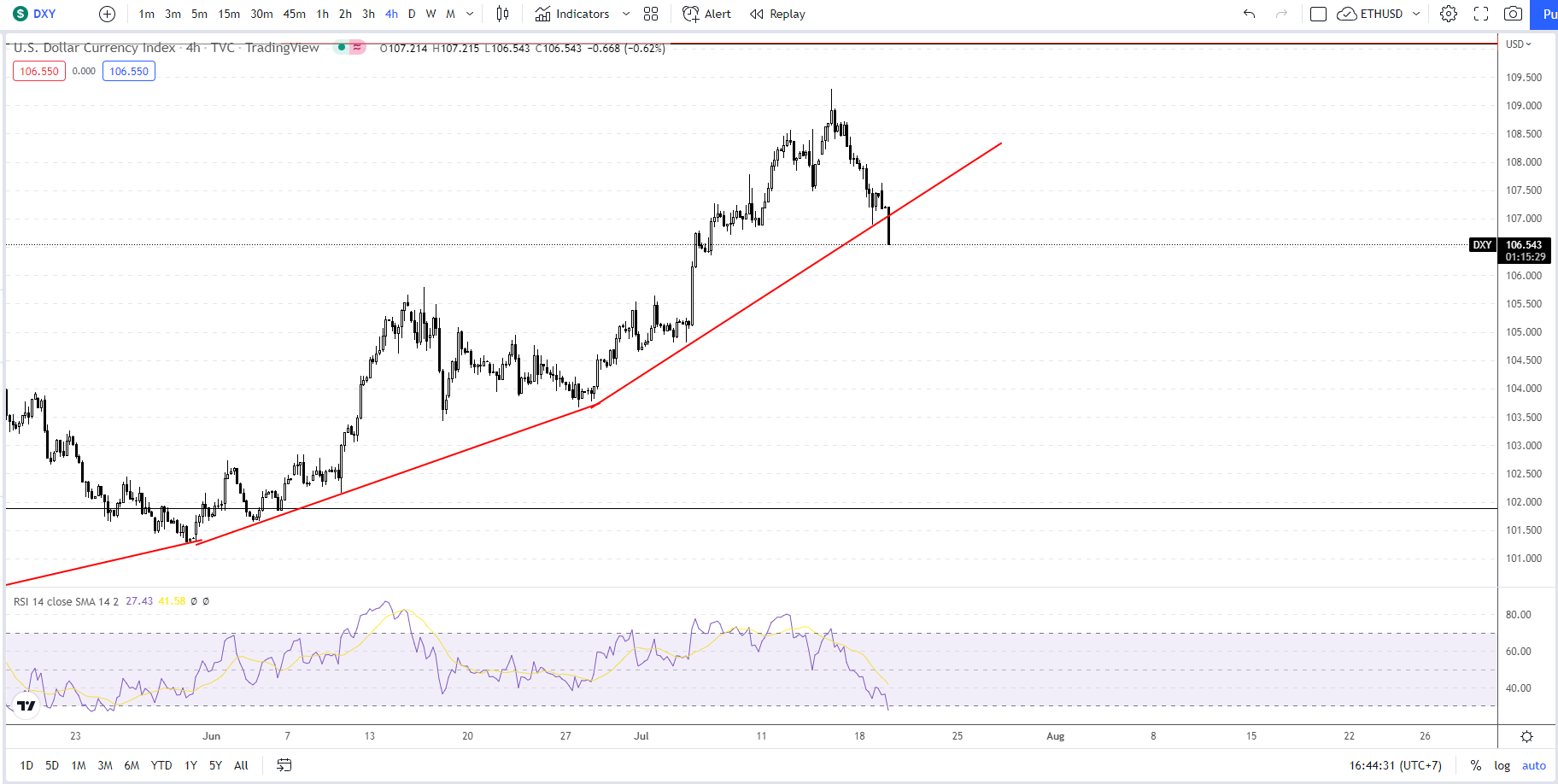This screenshot has height=784, width=1558.
Task: Open the go-to-date calendar icon
Action: click(x=284, y=765)
